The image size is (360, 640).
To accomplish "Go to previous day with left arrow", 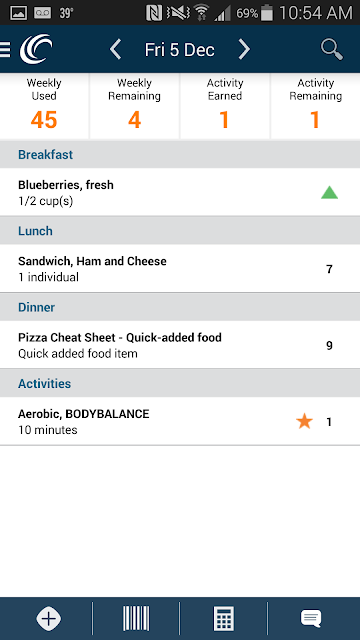I will [x=116, y=49].
